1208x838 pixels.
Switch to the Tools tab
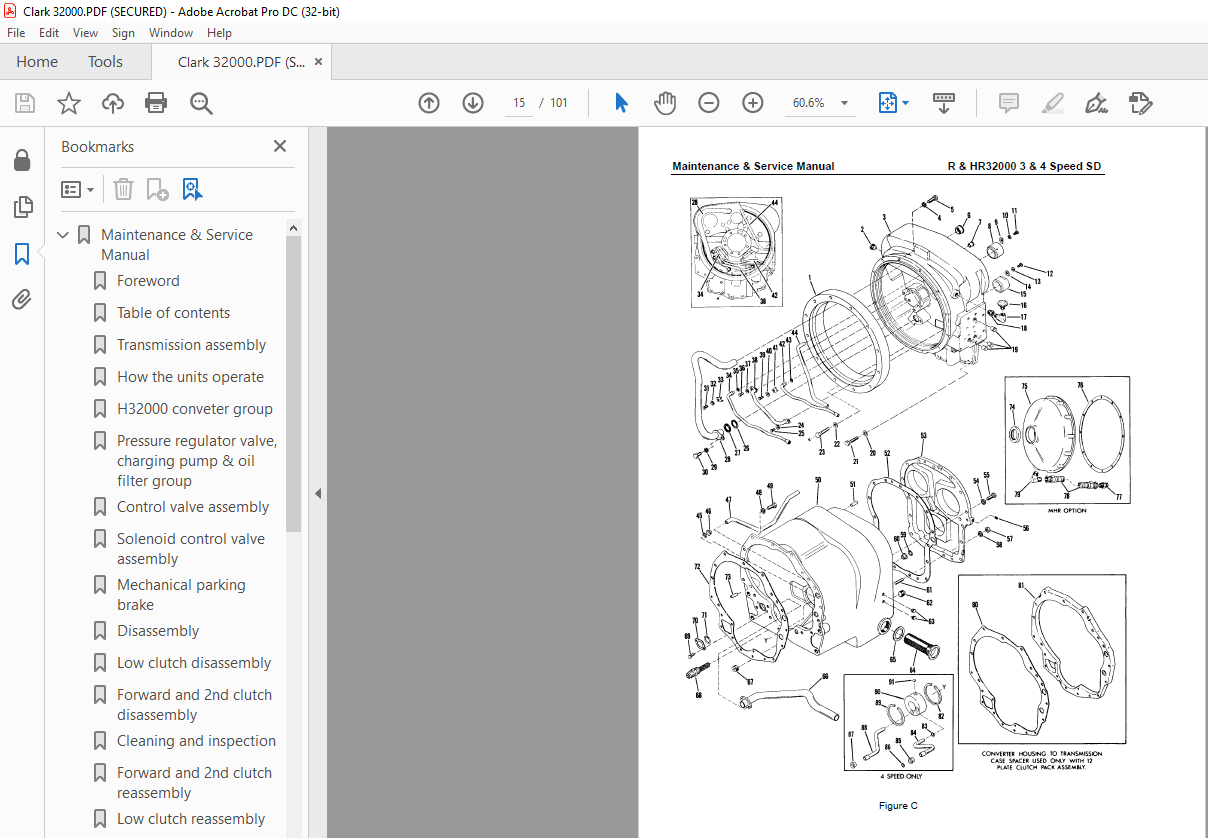point(105,62)
